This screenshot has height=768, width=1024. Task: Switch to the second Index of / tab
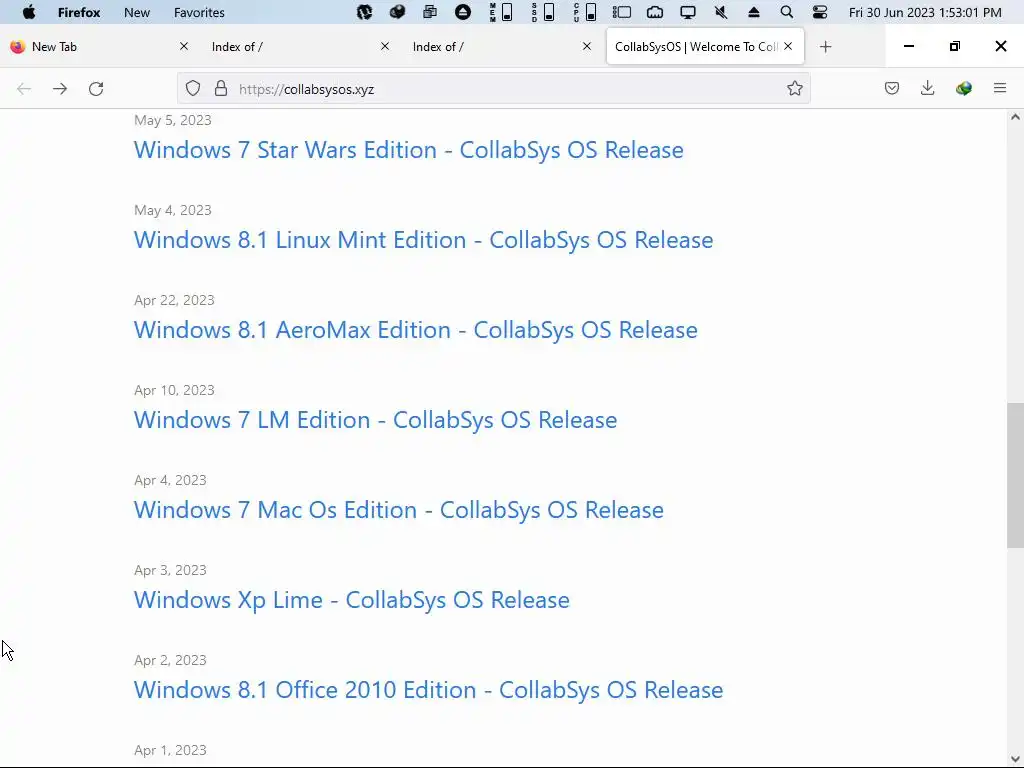[x=499, y=46]
